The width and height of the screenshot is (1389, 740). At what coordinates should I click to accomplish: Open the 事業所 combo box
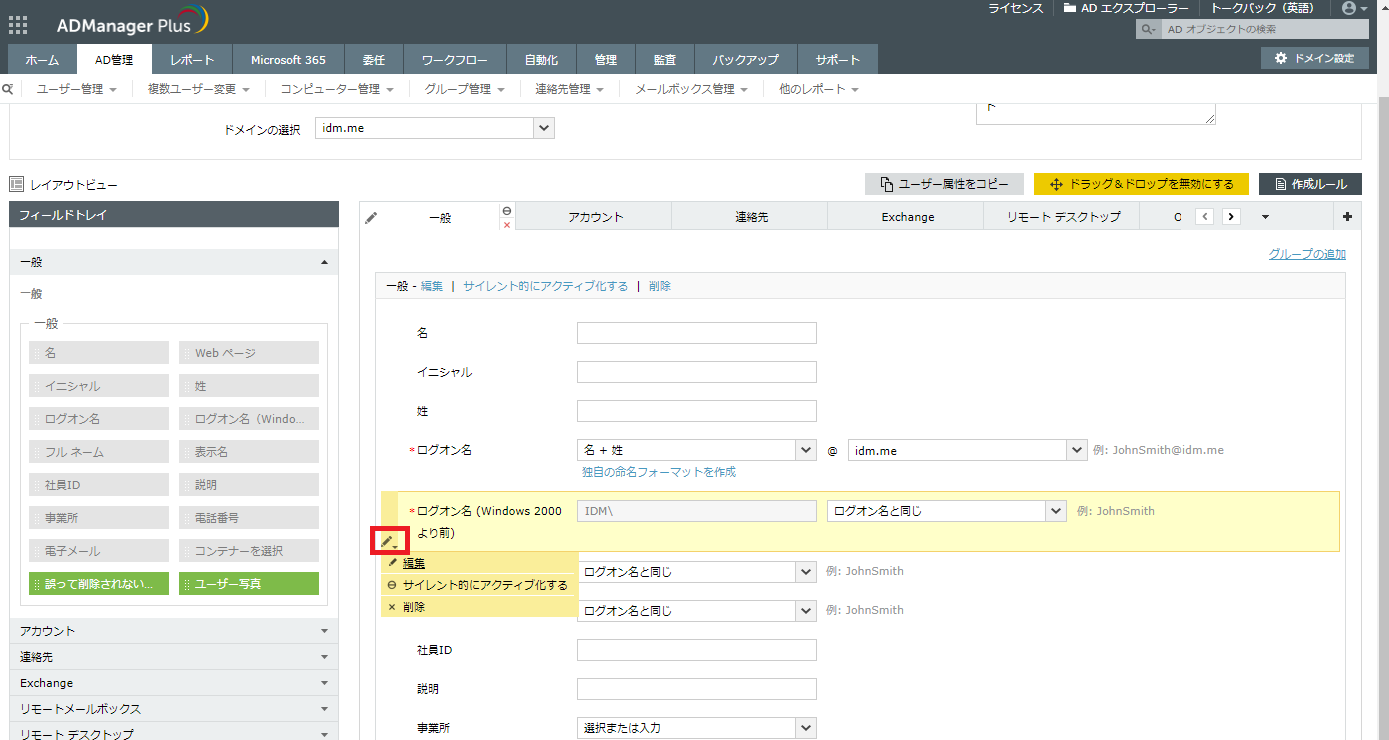pos(697,728)
